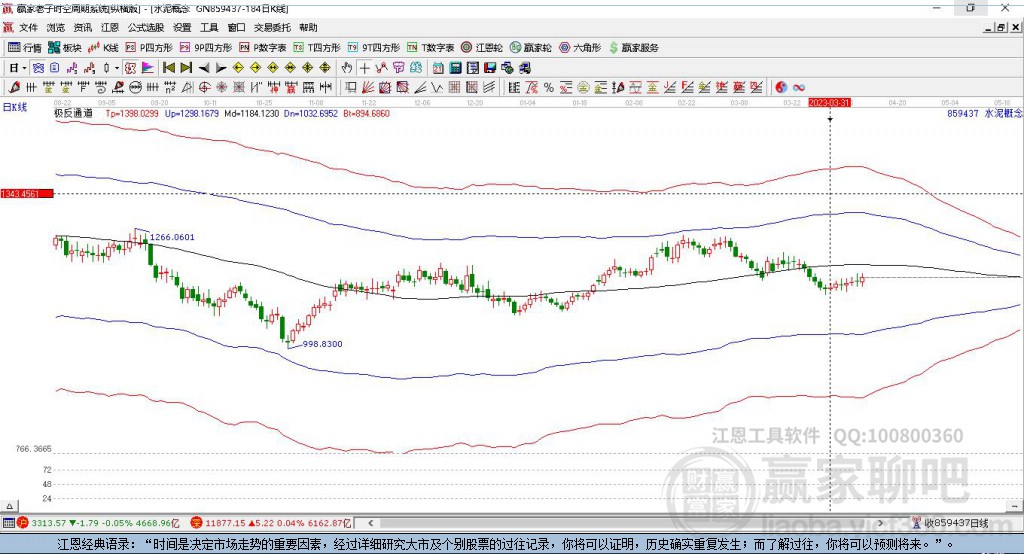The width and height of the screenshot is (1024, 554).
Task: Toggle the crosshair cursor tool
Action: click(364, 68)
